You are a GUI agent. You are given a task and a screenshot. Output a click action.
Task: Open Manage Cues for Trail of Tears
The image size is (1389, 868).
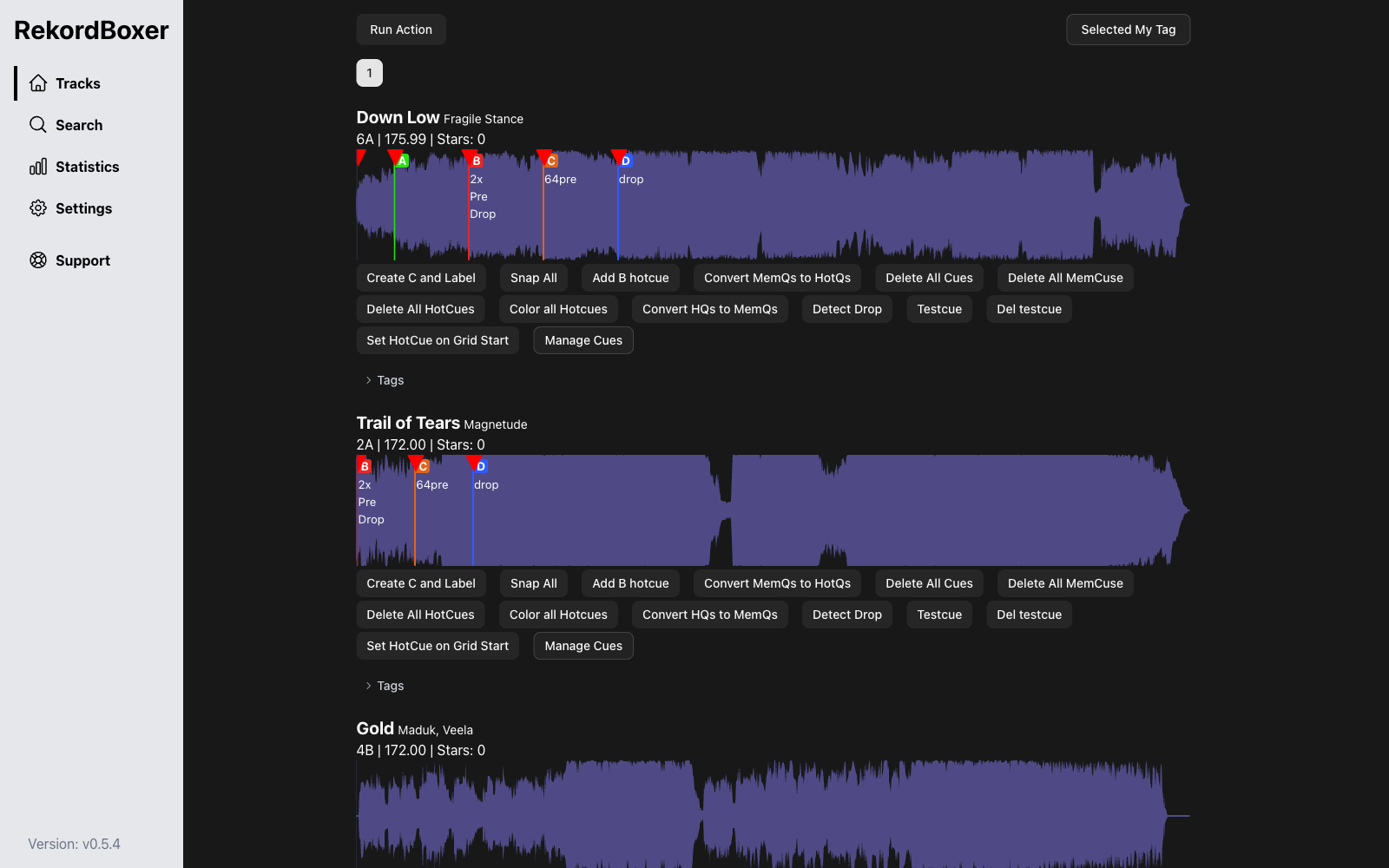coord(583,646)
